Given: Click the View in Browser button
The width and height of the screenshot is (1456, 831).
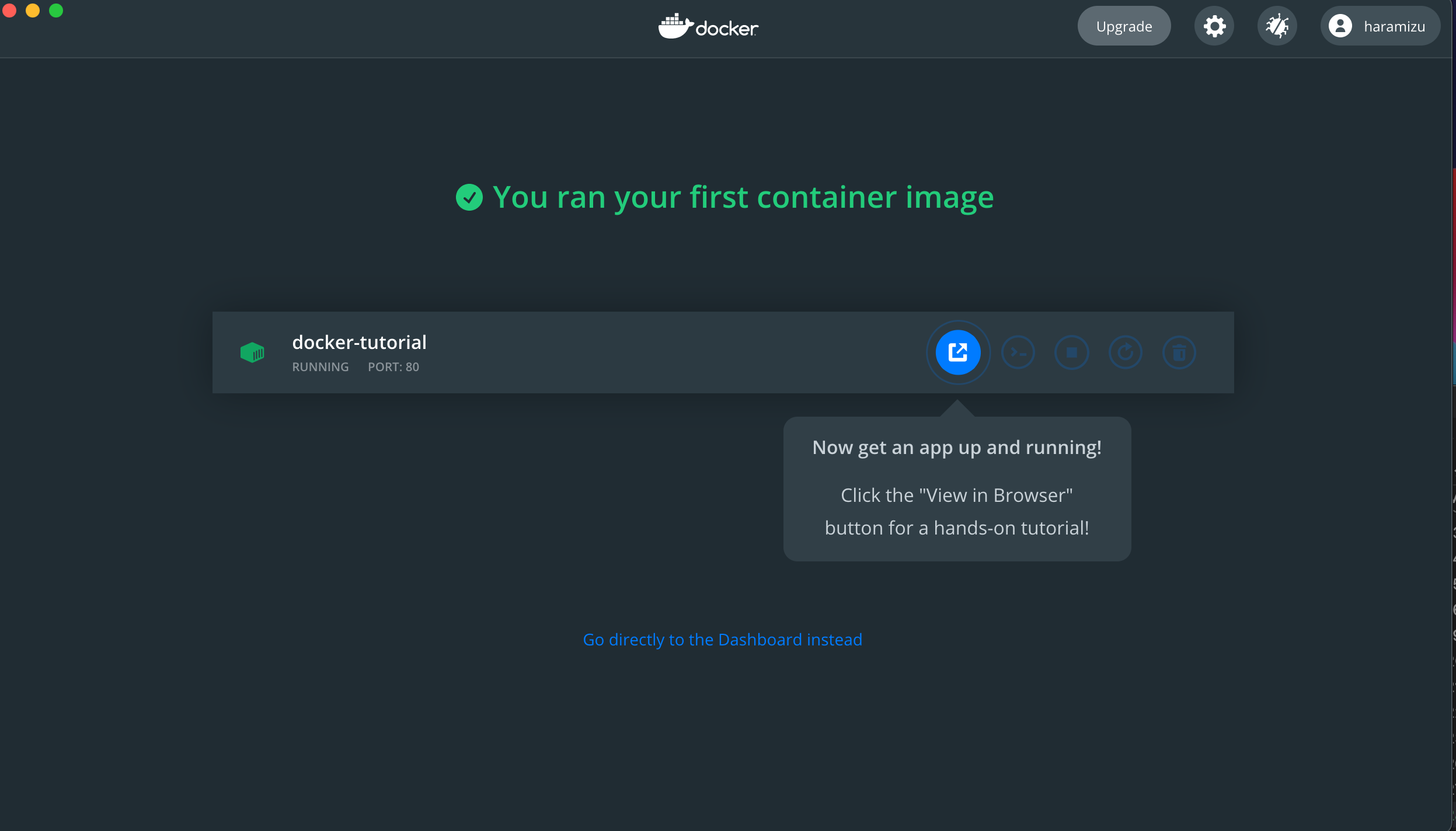Looking at the screenshot, I should [x=958, y=352].
